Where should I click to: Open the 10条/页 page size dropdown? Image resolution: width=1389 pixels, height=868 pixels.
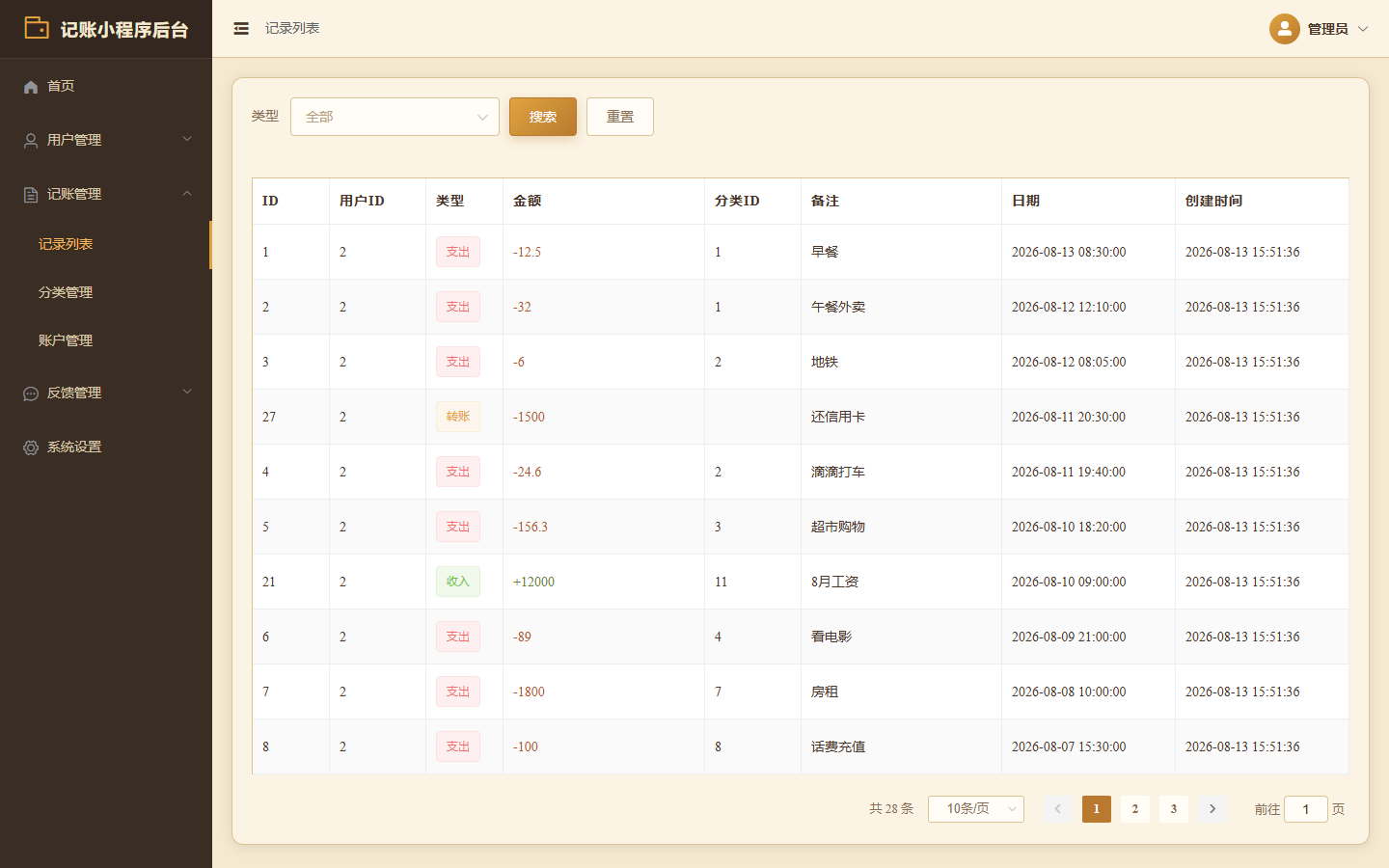[x=976, y=809]
